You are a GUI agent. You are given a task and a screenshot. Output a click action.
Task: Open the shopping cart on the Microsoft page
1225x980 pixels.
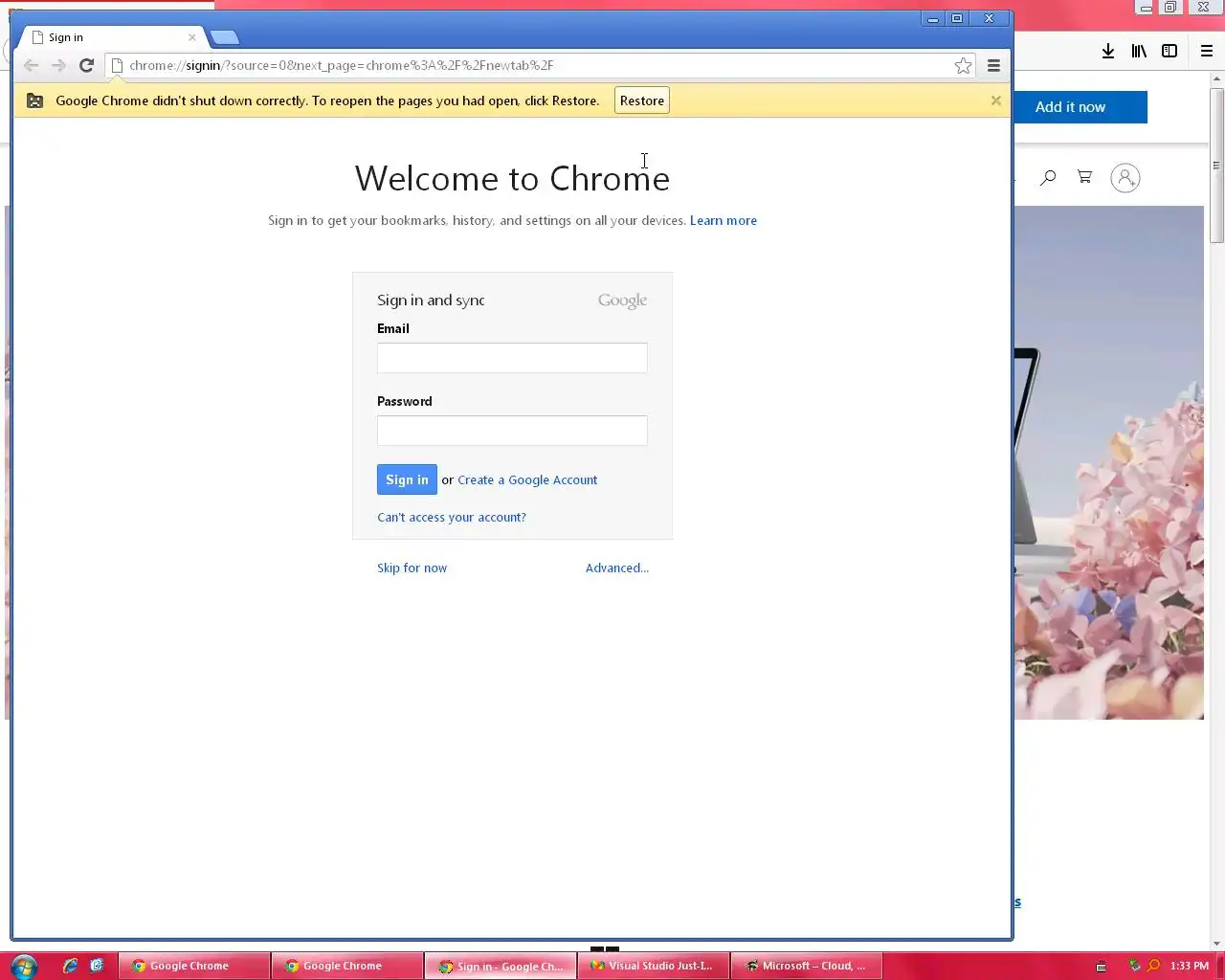1084,177
